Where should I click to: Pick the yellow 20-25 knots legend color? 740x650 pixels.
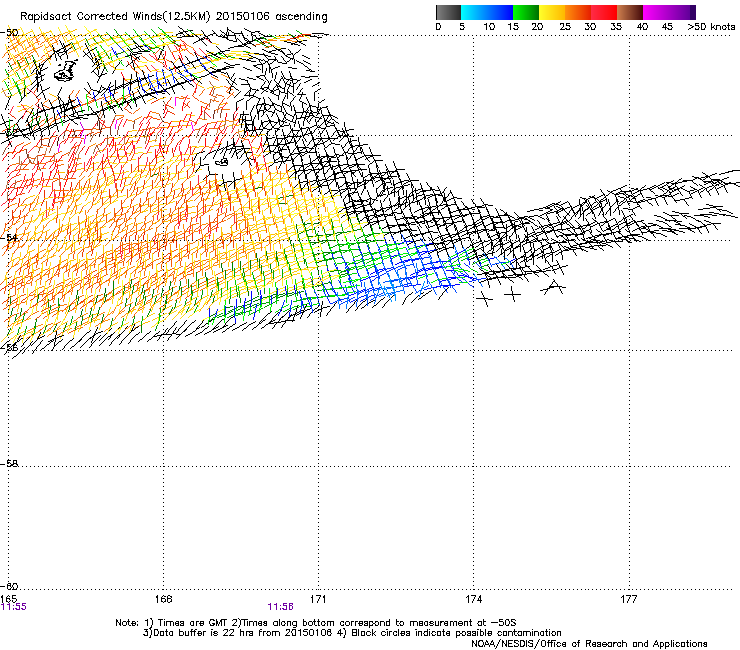tap(552, 12)
